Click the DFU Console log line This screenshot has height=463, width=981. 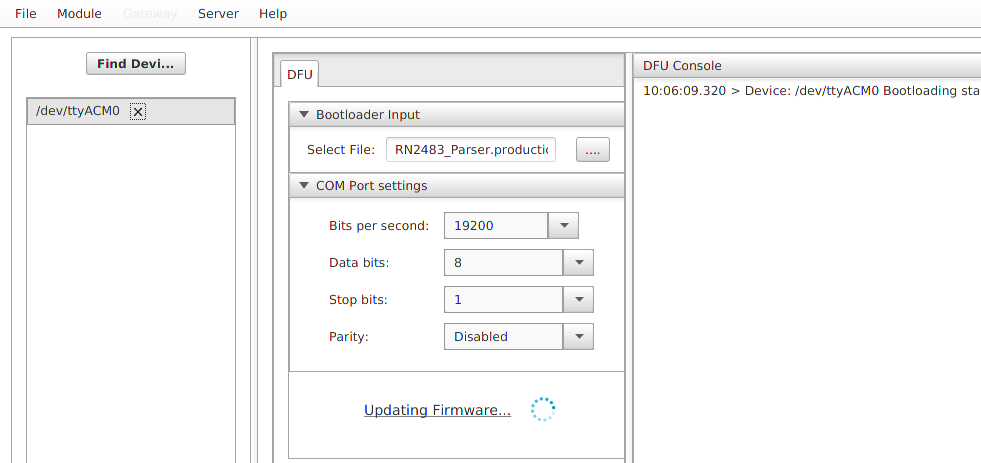tap(810, 90)
